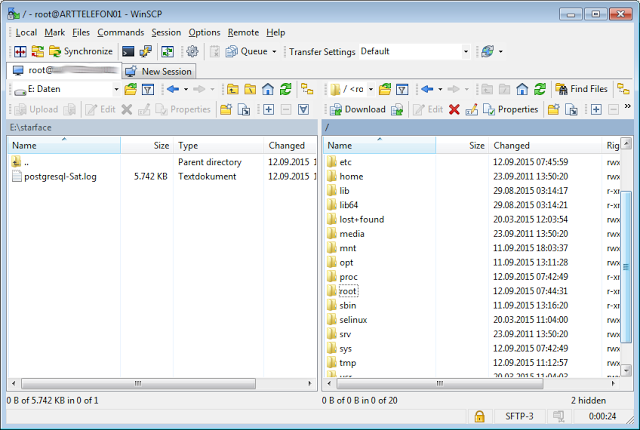Open terminal console icon in toolbar

tap(129, 51)
